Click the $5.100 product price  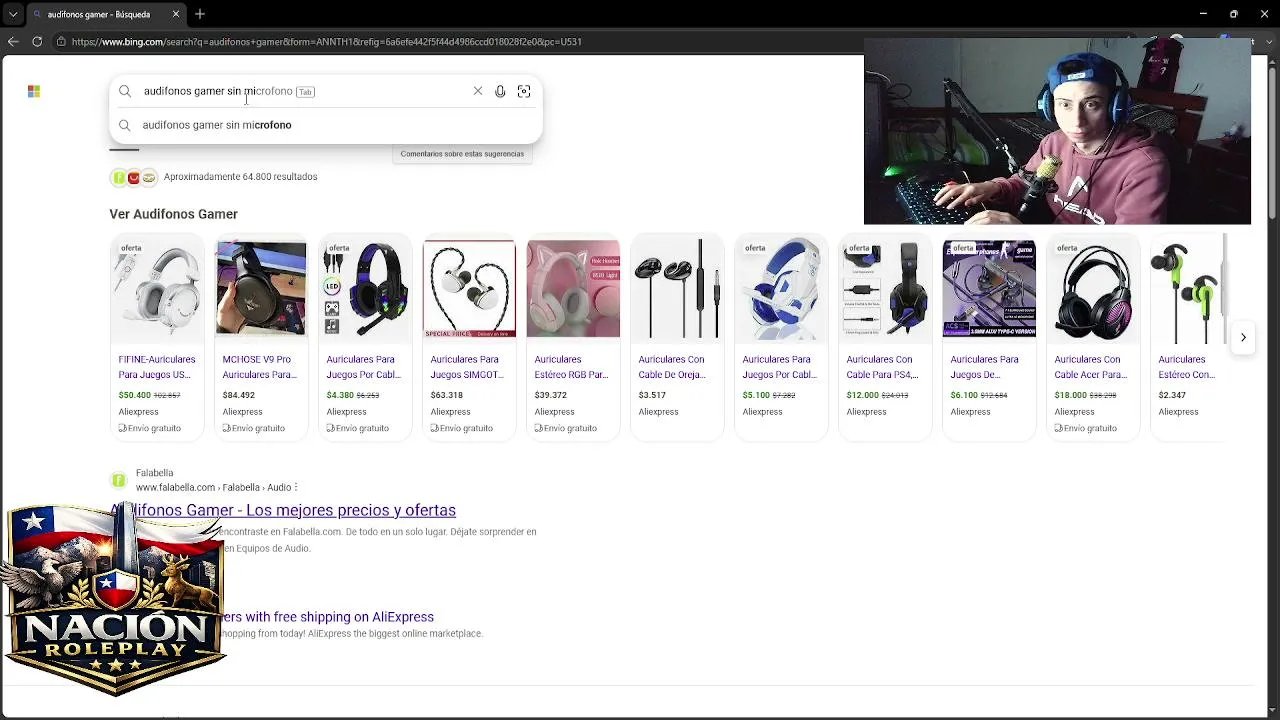point(756,395)
